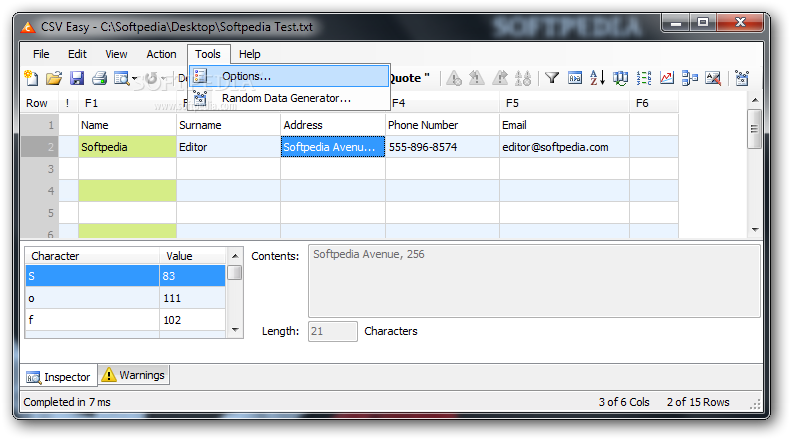791x440 pixels.
Task: Select the character row 'f' 102
Action: [125, 320]
